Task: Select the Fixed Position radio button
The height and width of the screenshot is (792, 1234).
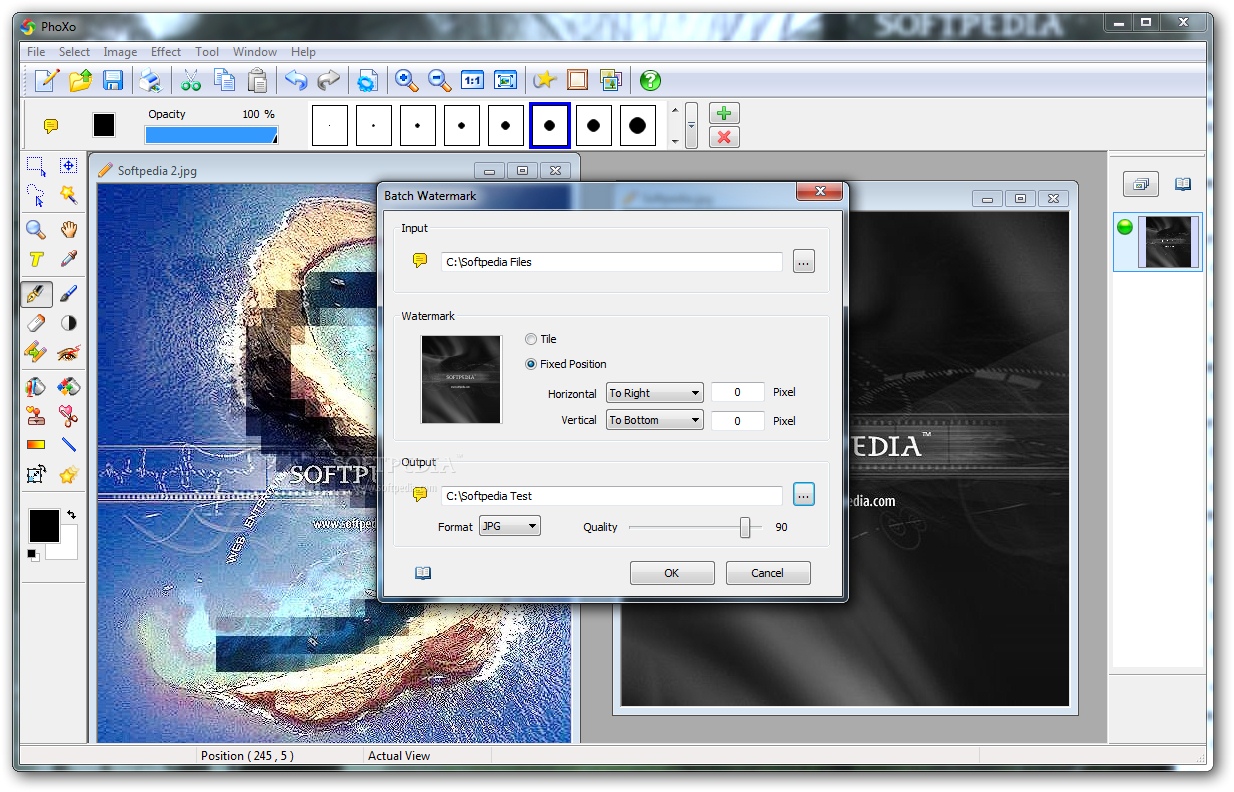Action: tap(531, 364)
